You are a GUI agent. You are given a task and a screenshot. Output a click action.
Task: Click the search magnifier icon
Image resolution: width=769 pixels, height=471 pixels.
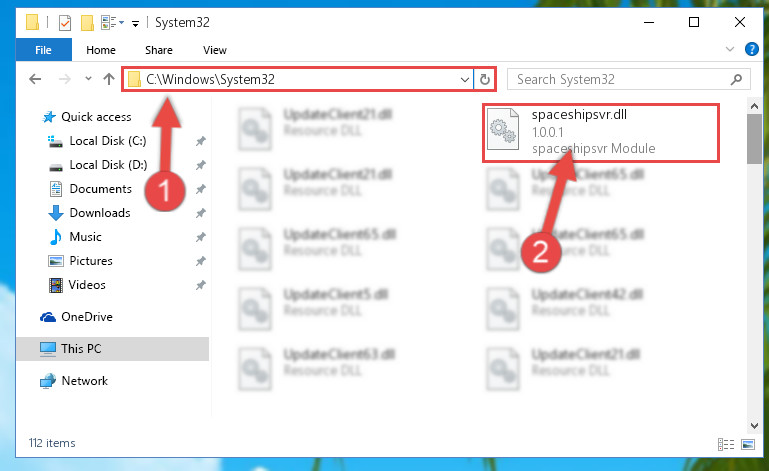736,79
